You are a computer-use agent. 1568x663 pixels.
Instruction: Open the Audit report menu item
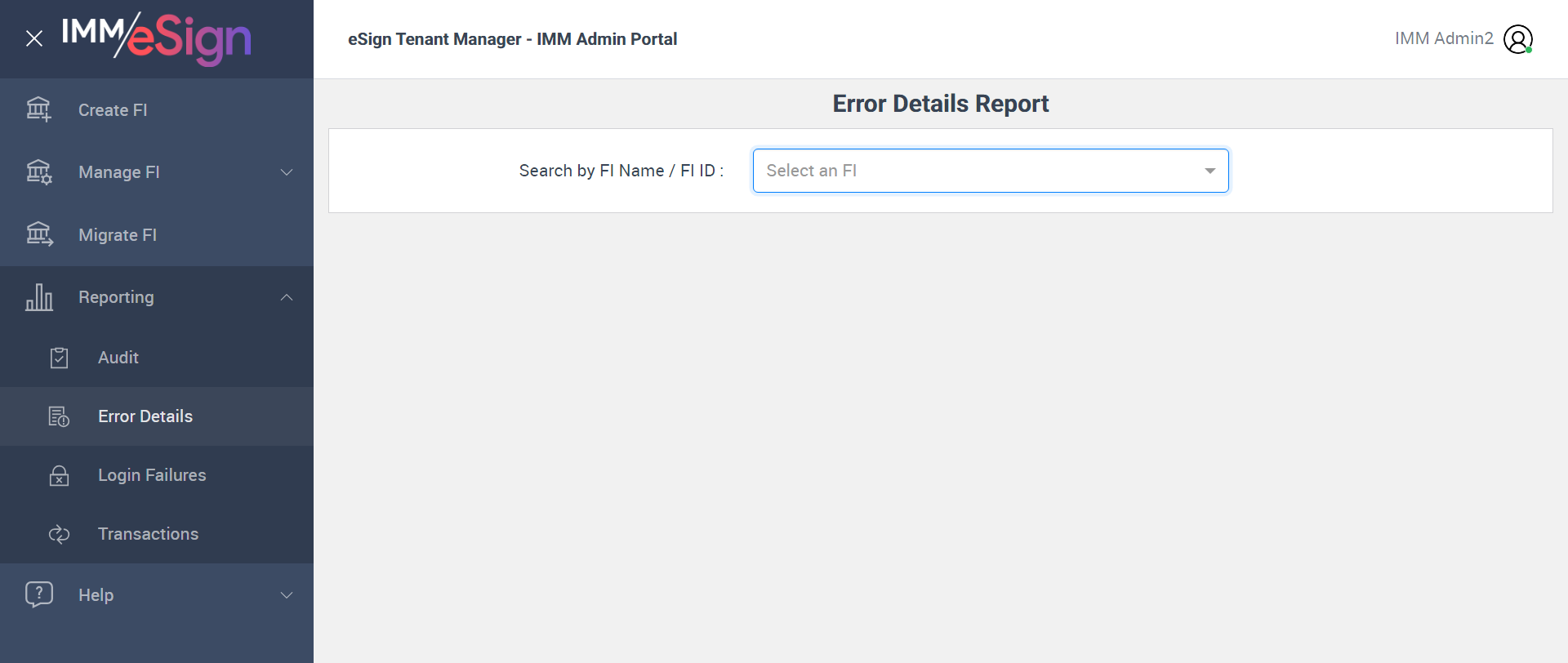pos(118,358)
